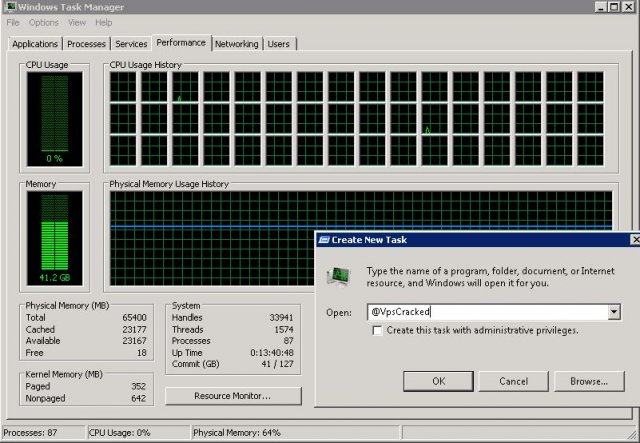Screen dimensions: 640x443
Task: Switch to the Processes tab
Action: click(86, 44)
